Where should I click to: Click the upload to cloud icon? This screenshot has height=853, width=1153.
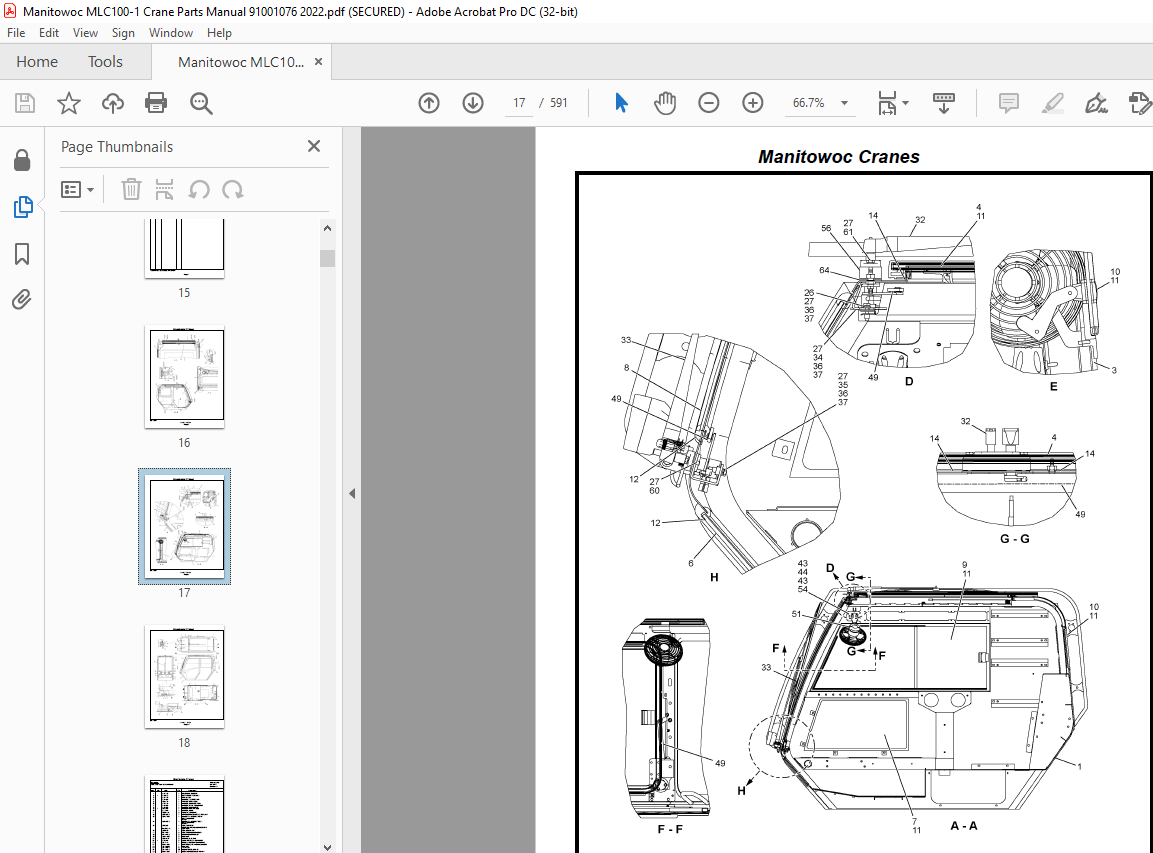[113, 103]
